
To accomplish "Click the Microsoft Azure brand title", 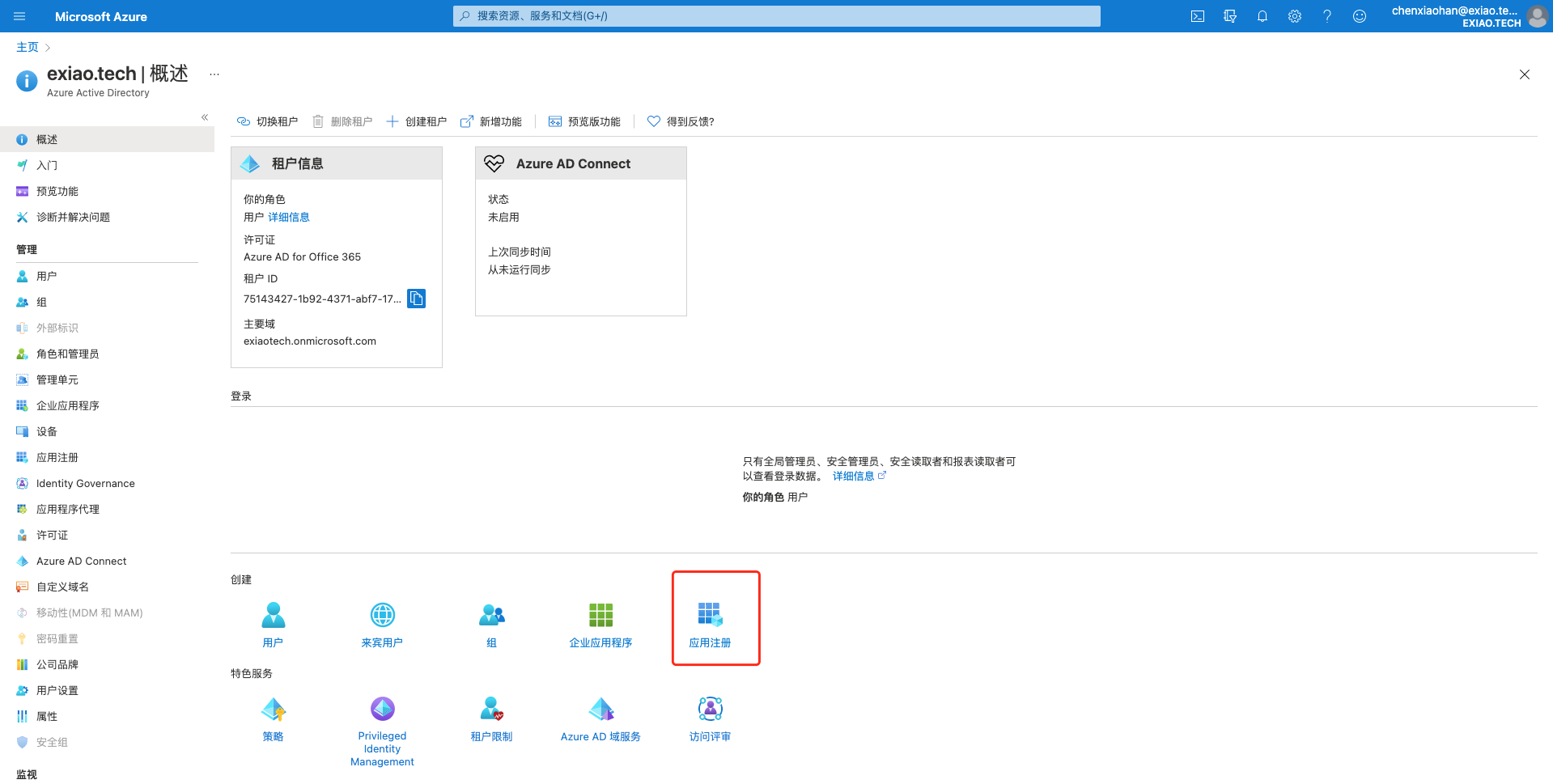I will click(101, 16).
